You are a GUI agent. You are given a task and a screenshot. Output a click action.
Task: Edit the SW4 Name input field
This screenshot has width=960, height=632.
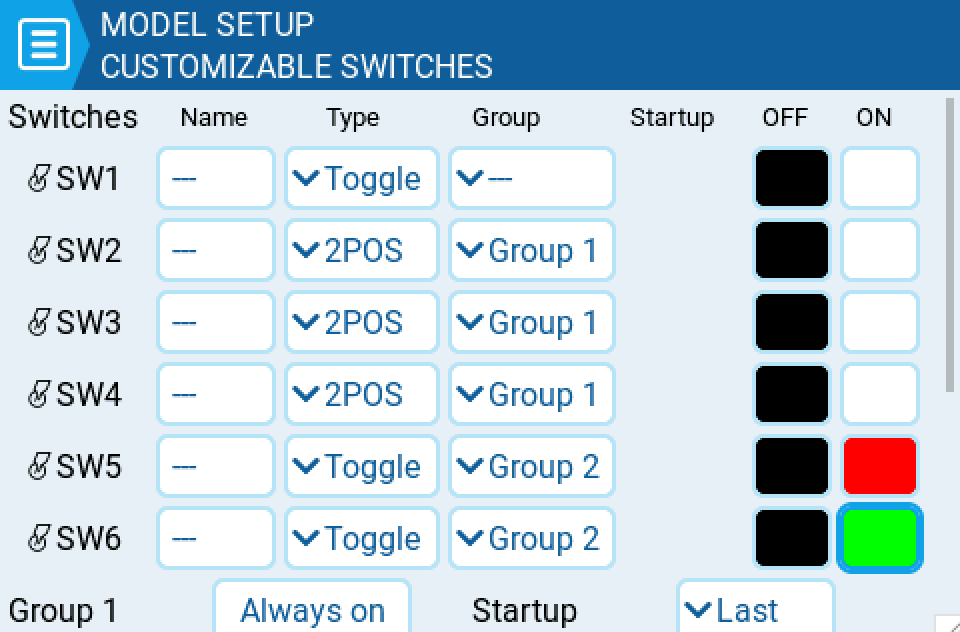click(216, 394)
